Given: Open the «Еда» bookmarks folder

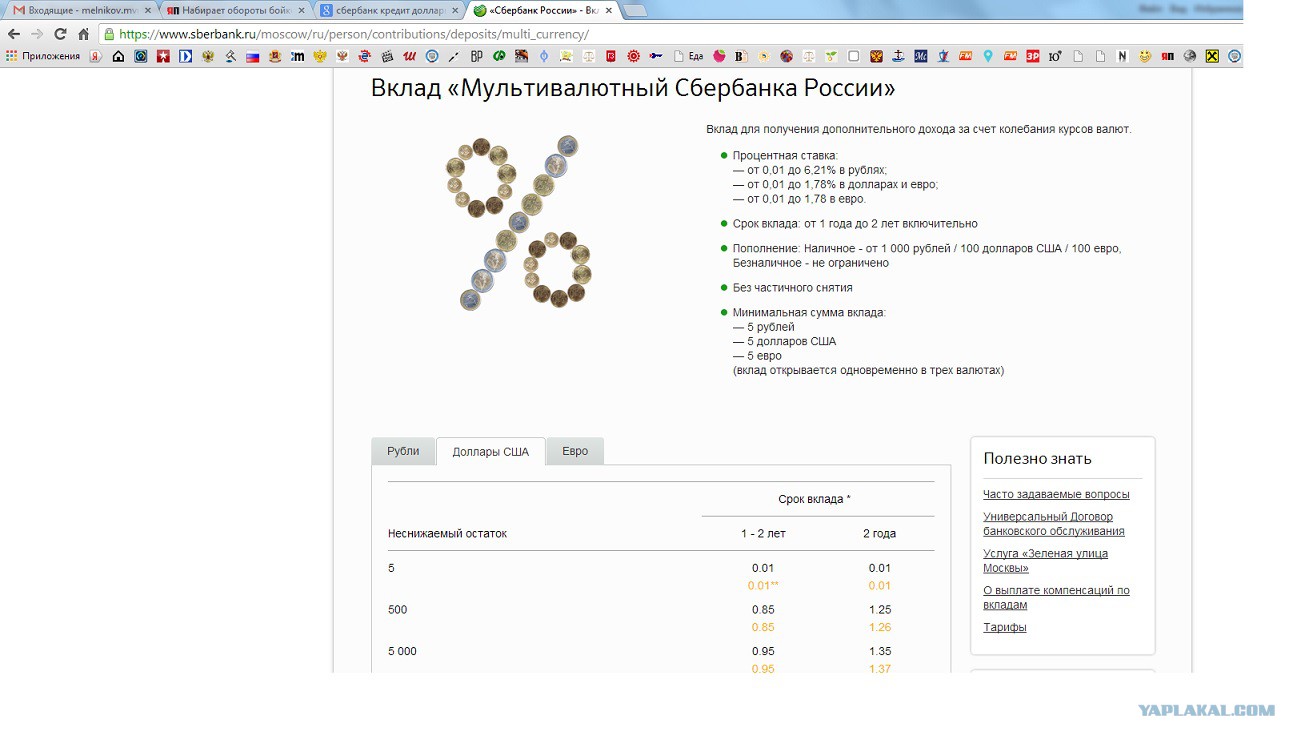Looking at the screenshot, I should [688, 56].
